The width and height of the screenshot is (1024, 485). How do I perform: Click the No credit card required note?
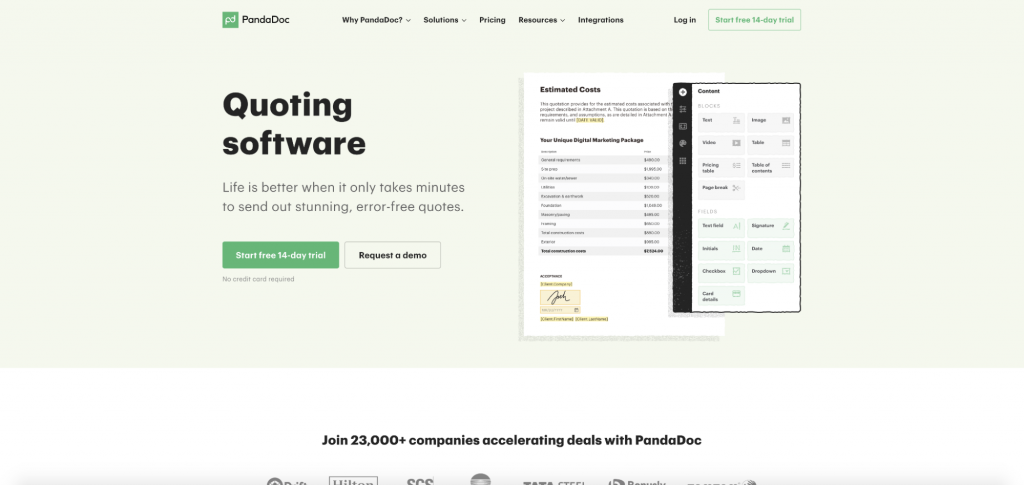tap(258, 279)
